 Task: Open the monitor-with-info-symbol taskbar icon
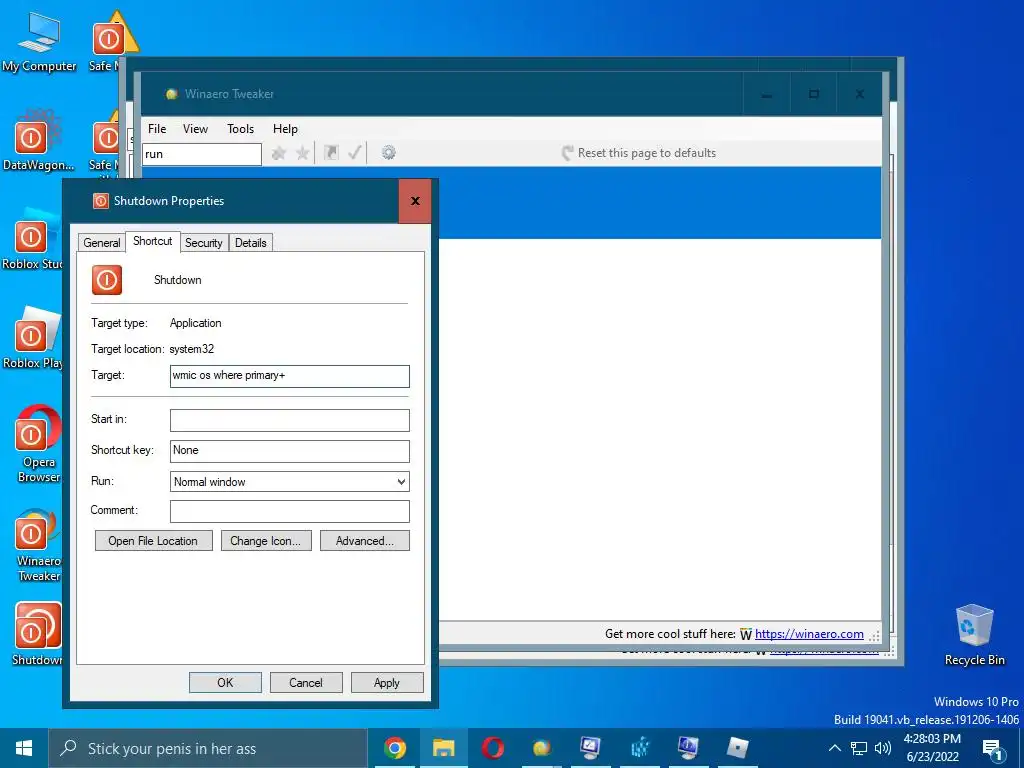click(x=688, y=748)
